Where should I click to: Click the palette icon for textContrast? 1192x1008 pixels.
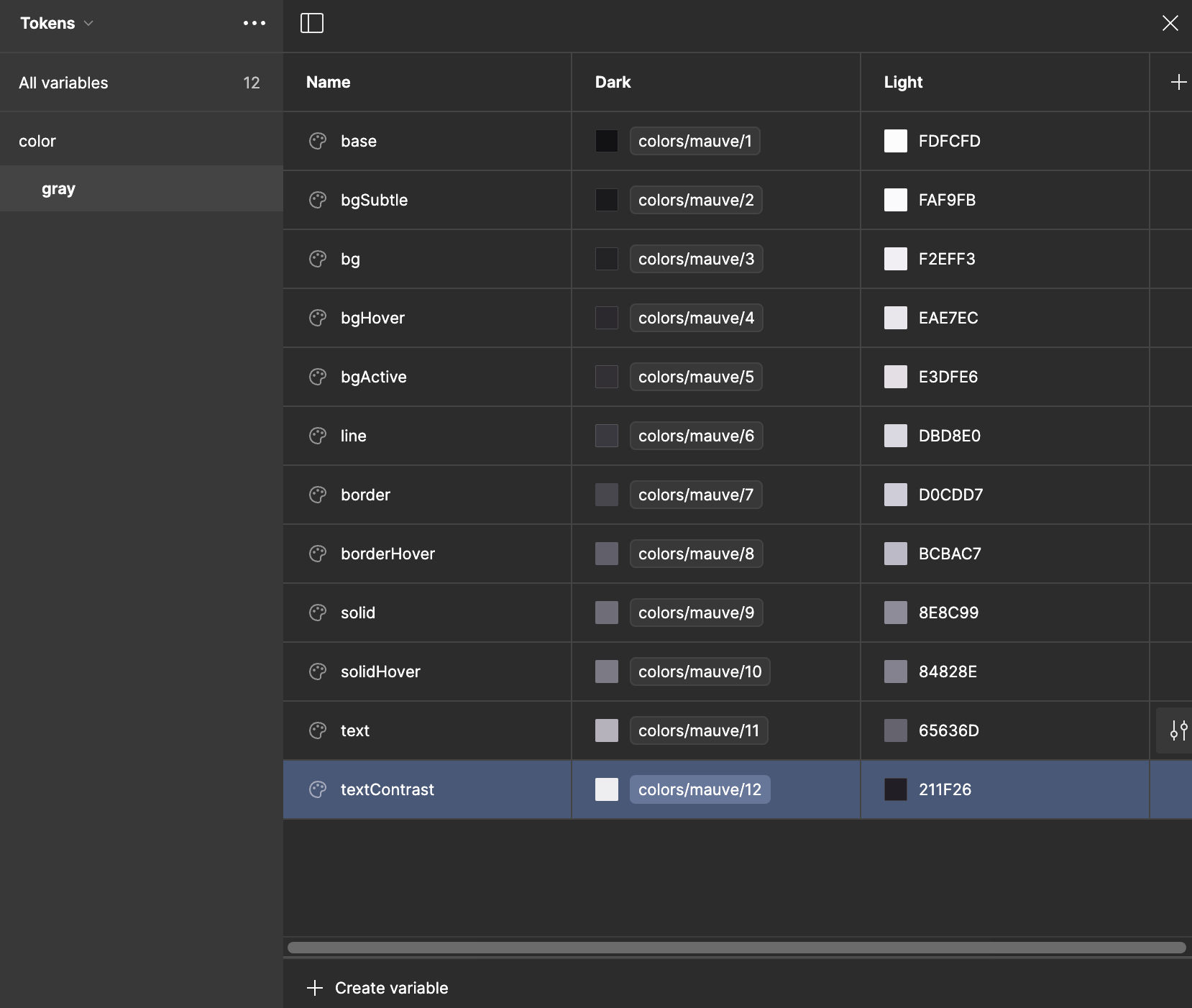(x=318, y=789)
